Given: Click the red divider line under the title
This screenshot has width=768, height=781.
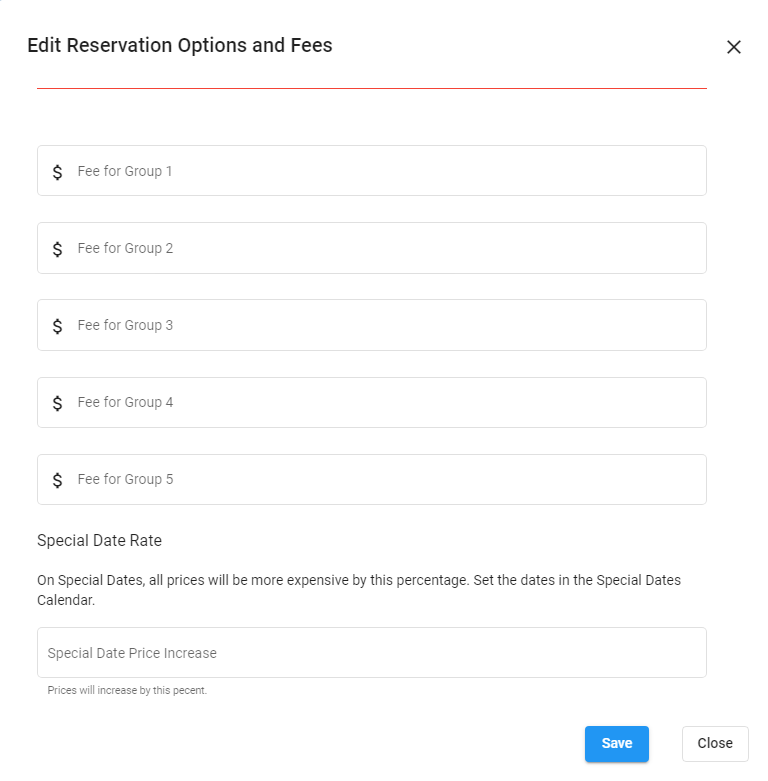Looking at the screenshot, I should click(371, 88).
